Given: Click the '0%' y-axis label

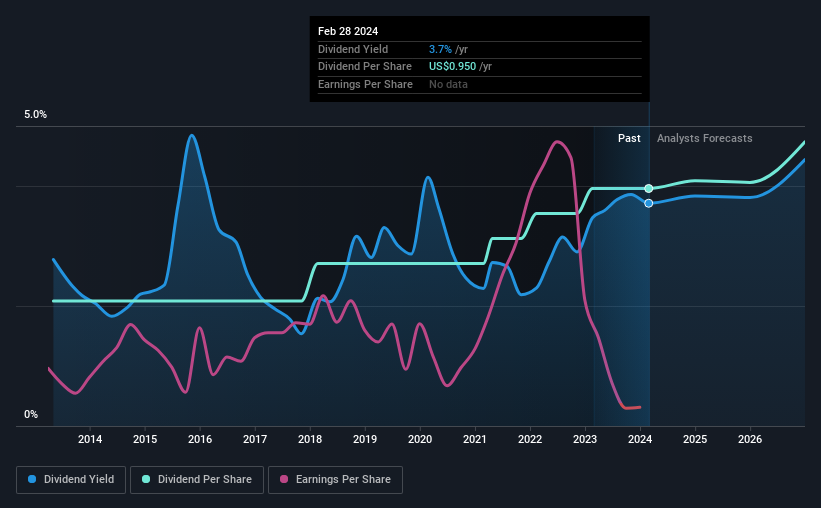Looking at the screenshot, I should click(31, 415).
